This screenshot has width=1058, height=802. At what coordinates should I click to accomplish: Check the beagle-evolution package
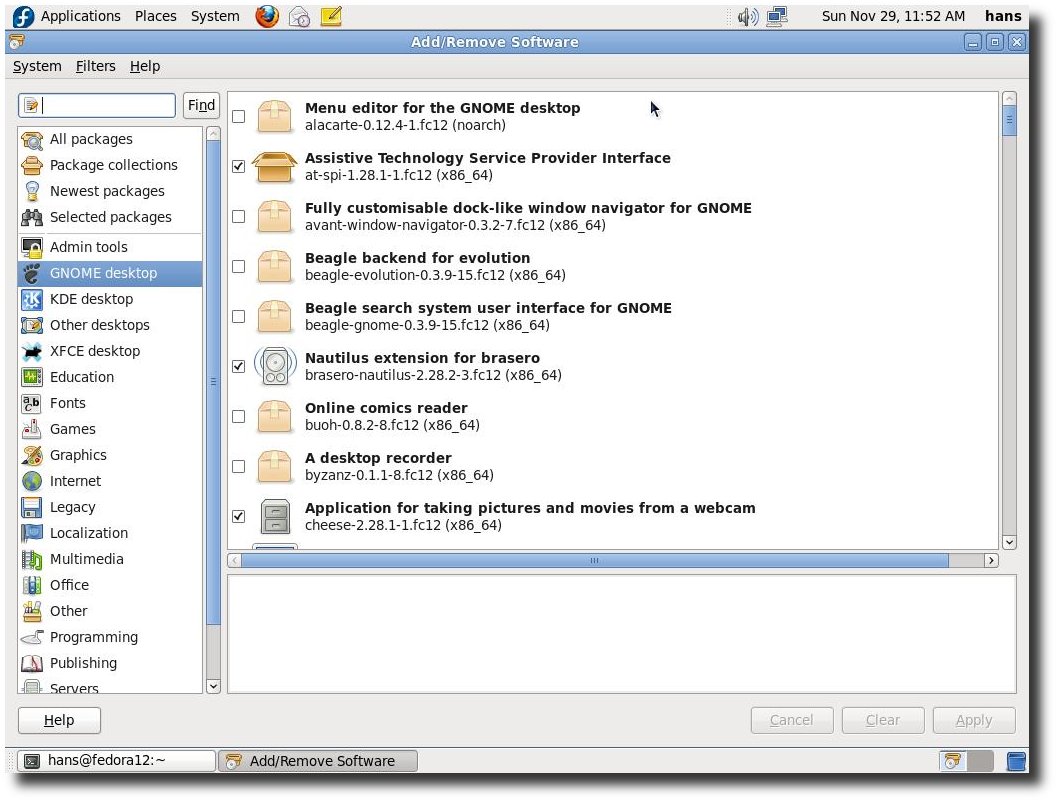239,266
